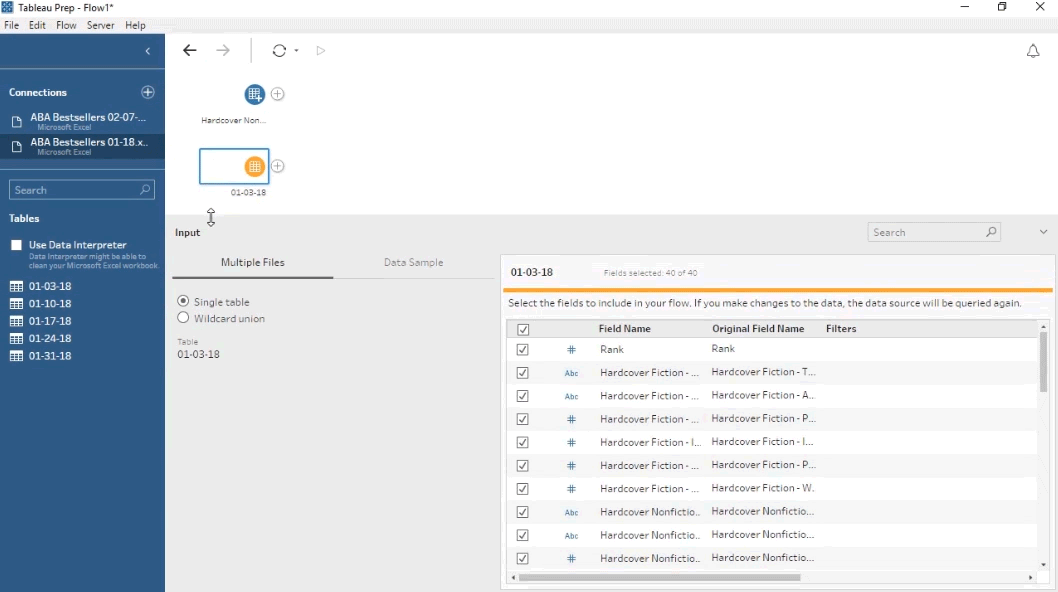Switch to the Data Sample tab
This screenshot has height=592, width=1058.
413,262
